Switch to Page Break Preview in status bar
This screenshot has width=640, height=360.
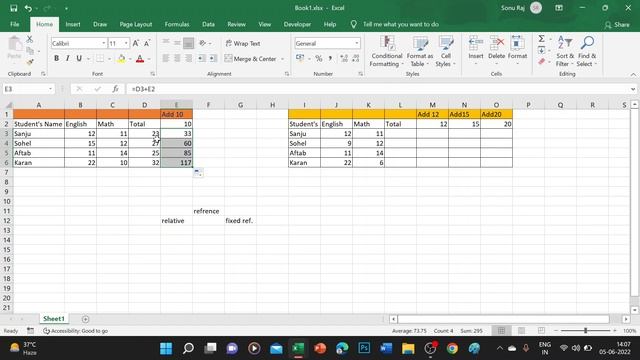[541, 331]
